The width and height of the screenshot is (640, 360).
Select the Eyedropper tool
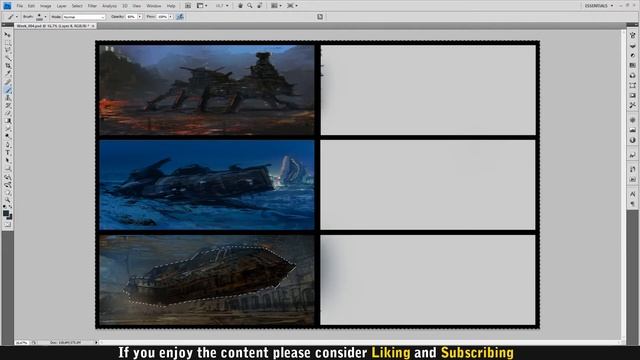click(x=7, y=74)
